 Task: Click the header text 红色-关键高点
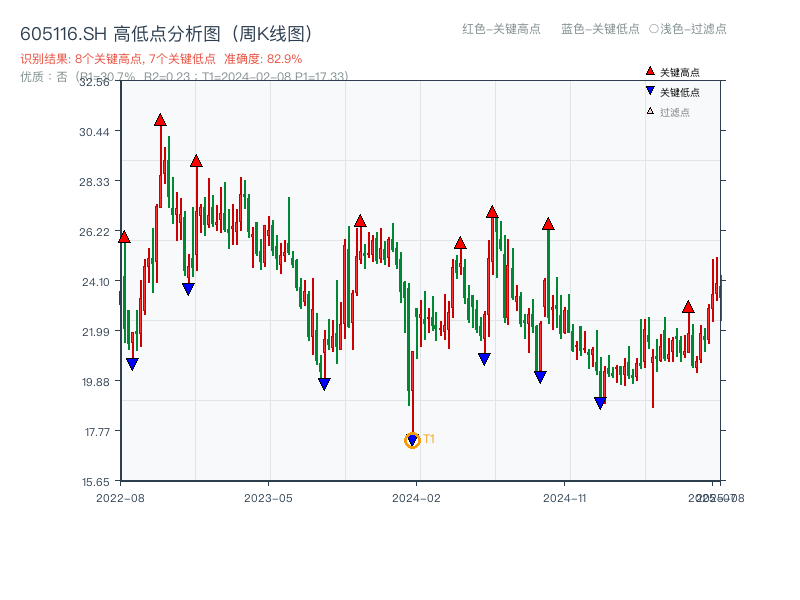pos(501,29)
